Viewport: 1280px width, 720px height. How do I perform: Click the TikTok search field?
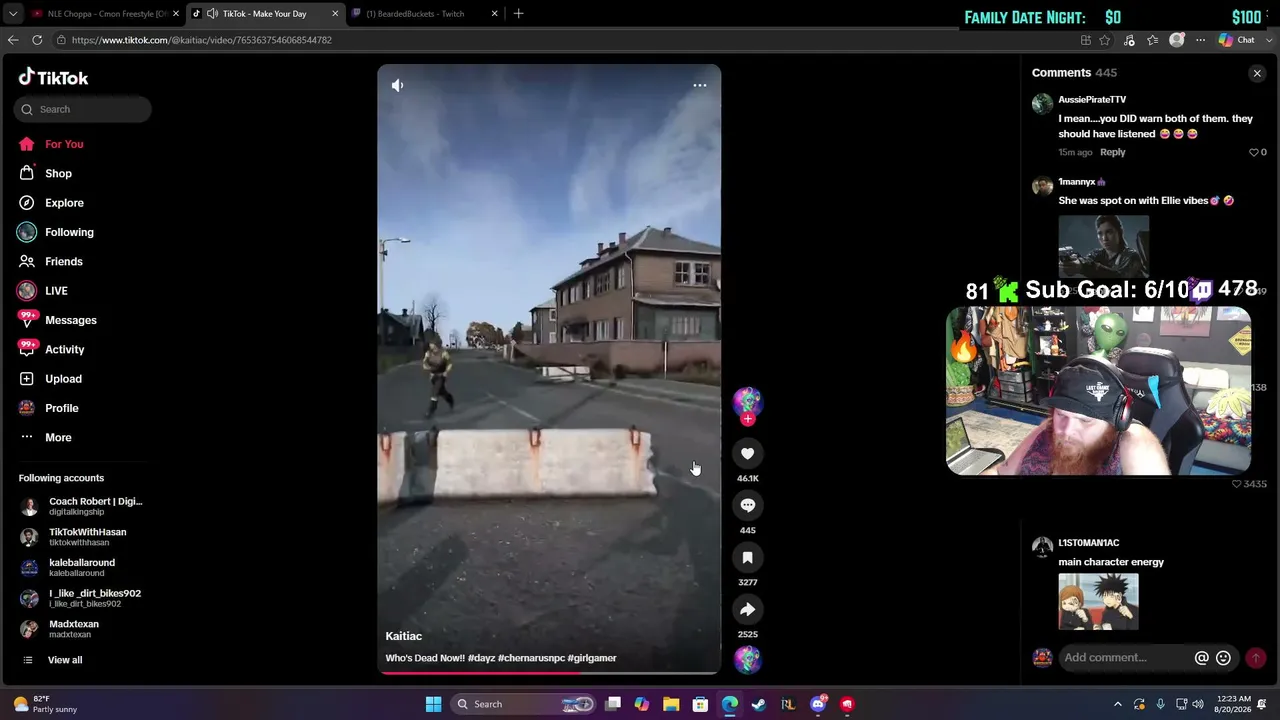coord(83,109)
